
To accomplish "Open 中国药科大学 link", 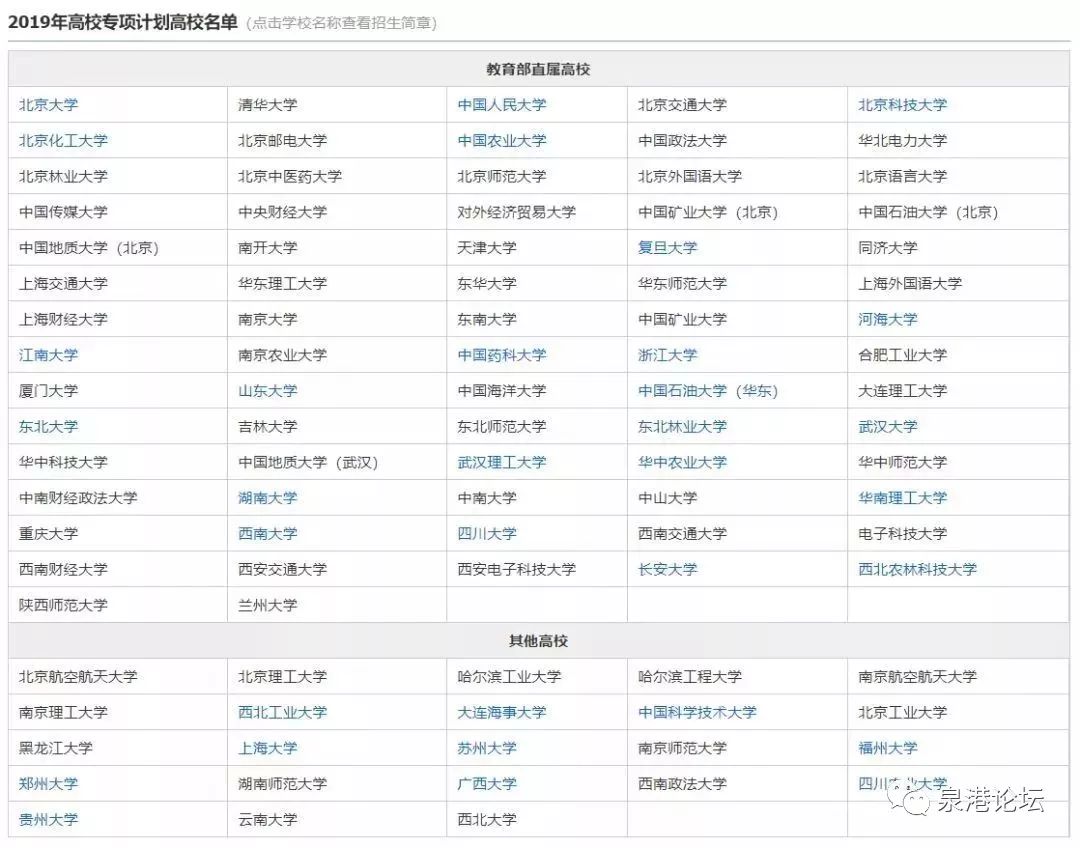I will tap(501, 355).
